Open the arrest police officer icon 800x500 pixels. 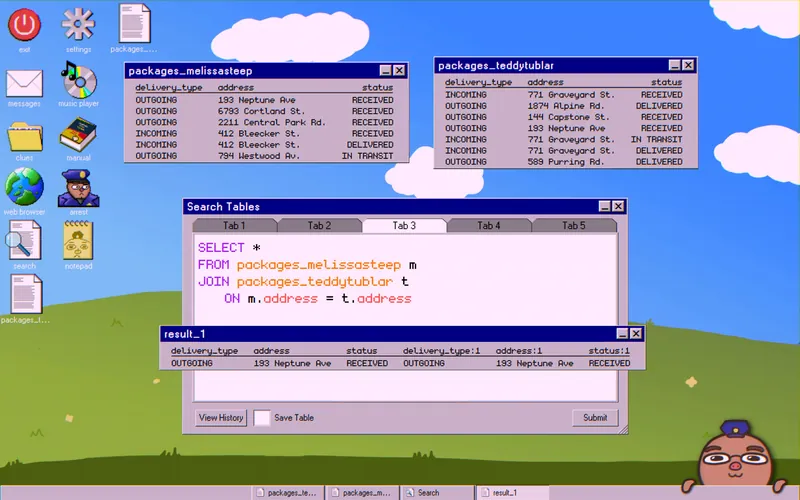(x=78, y=188)
